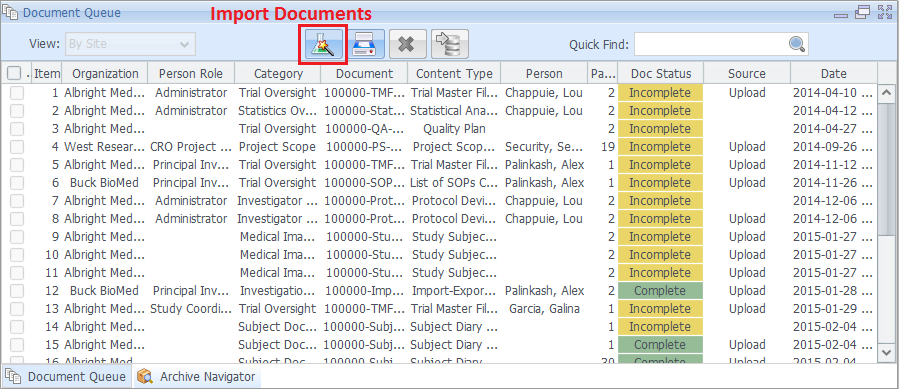899x389 pixels.
Task: Check the box for item 4
Action: coord(17,146)
